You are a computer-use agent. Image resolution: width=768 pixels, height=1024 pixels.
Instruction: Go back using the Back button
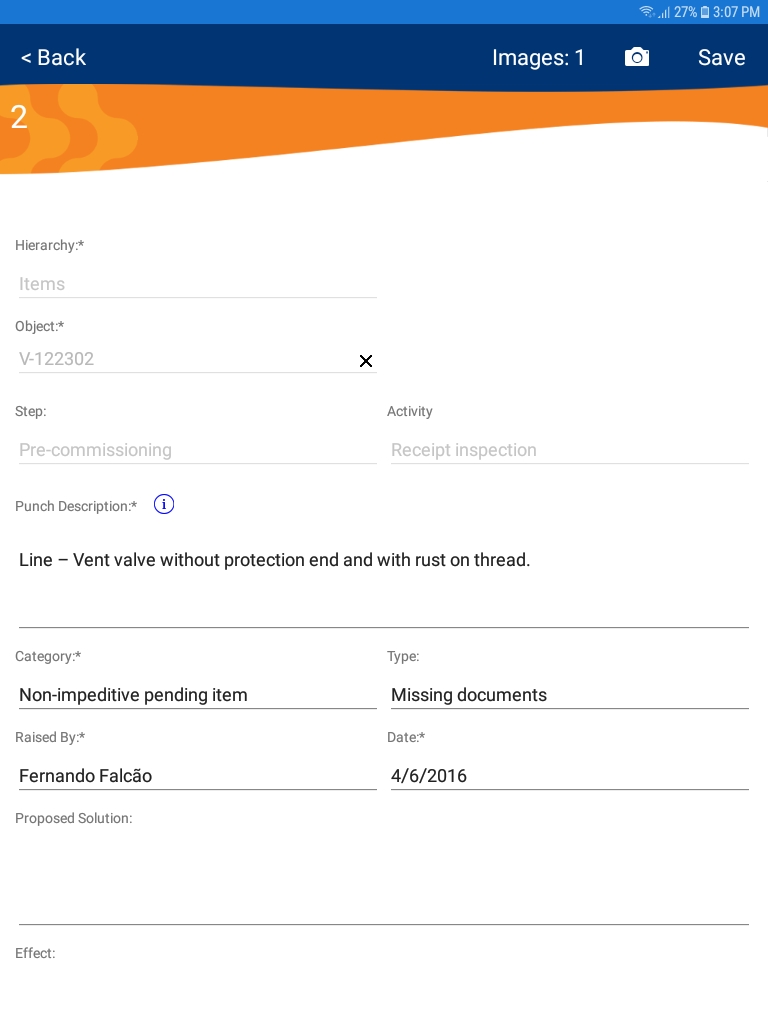pos(53,57)
